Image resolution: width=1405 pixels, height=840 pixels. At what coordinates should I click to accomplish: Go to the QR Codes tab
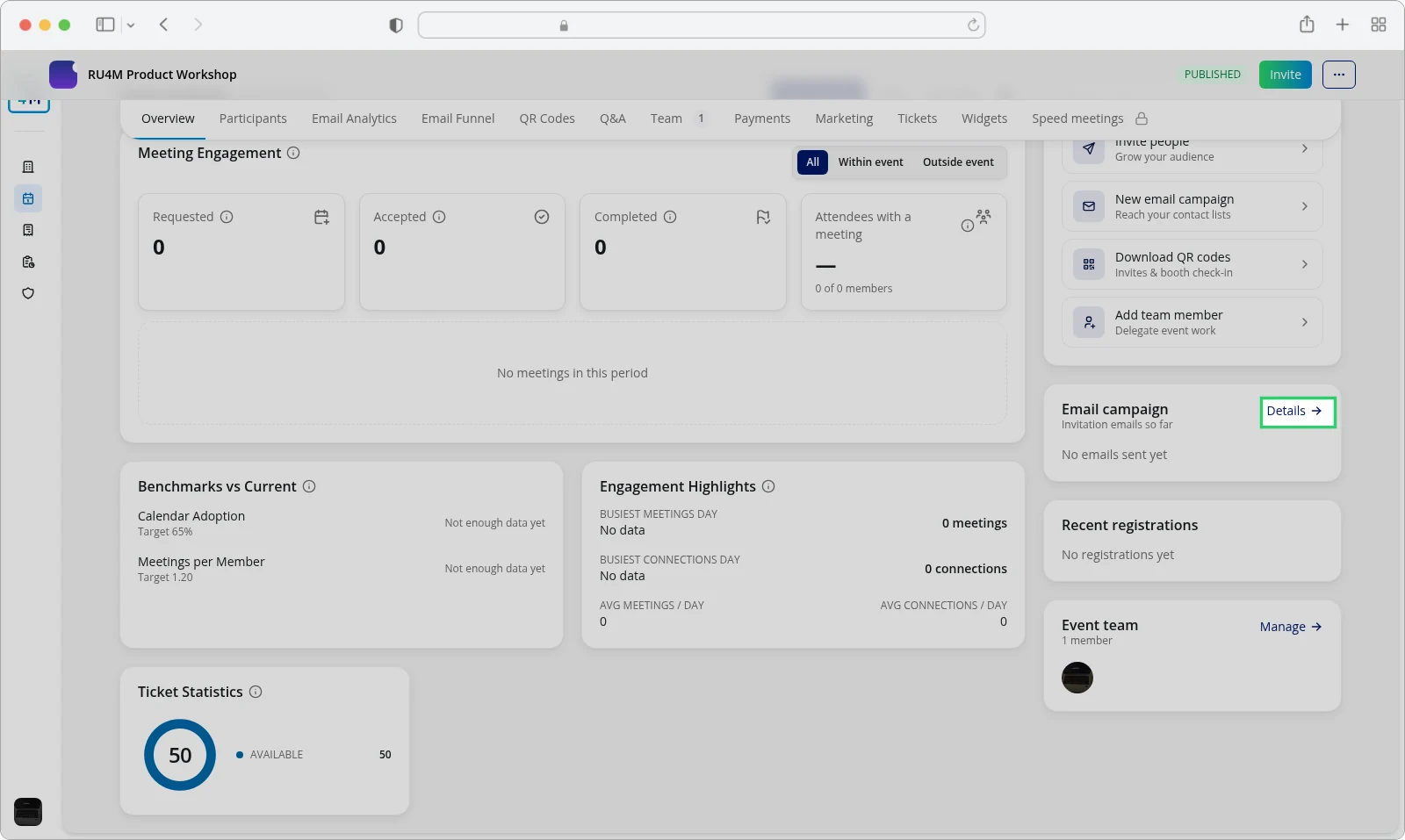(547, 118)
